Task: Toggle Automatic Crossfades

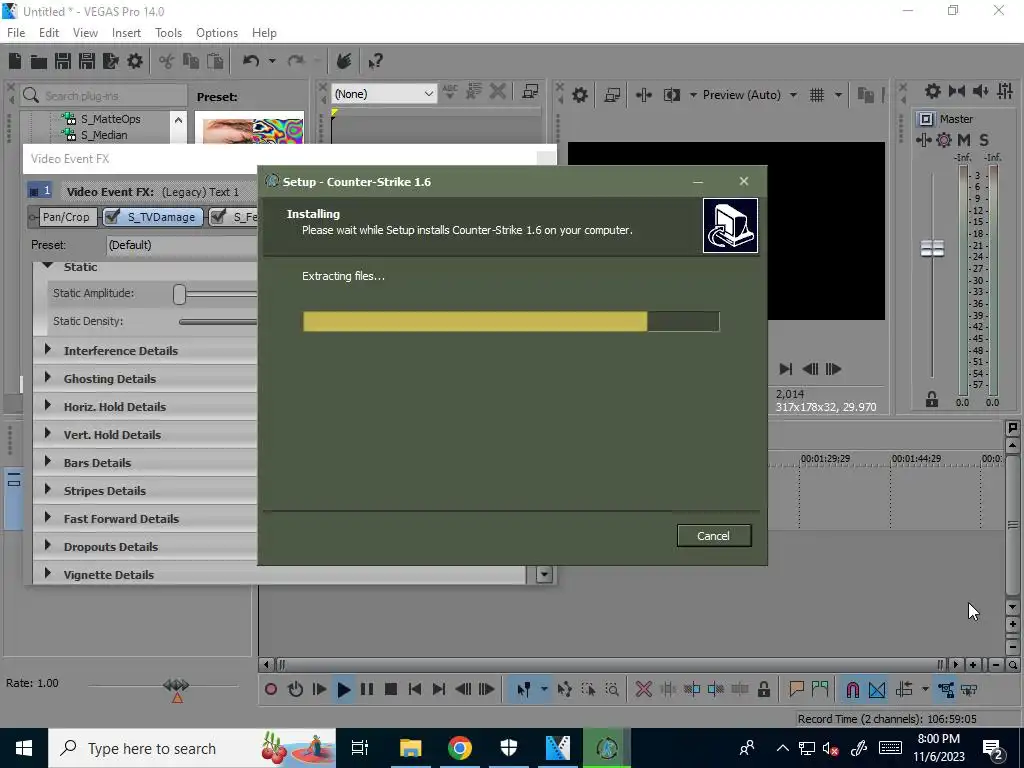Action: click(x=877, y=689)
